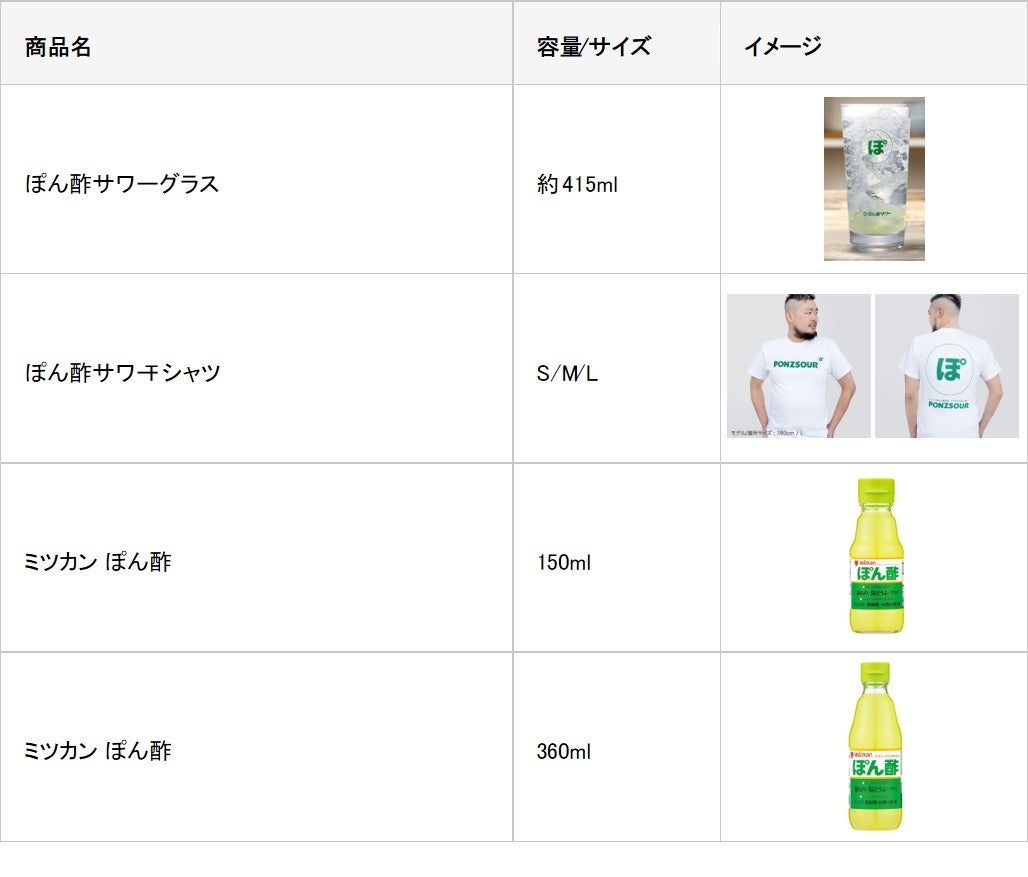Select the 商品名 column header
This screenshot has height=877, width=1028.
click(x=58, y=46)
